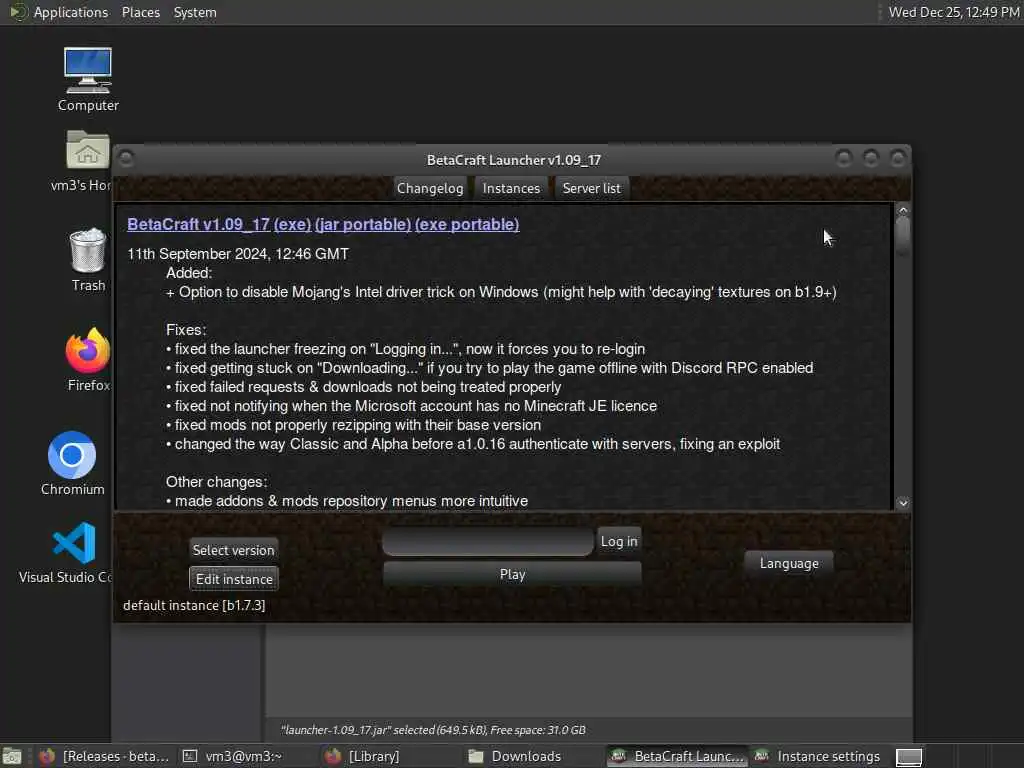Open the Applications menu

(71, 12)
